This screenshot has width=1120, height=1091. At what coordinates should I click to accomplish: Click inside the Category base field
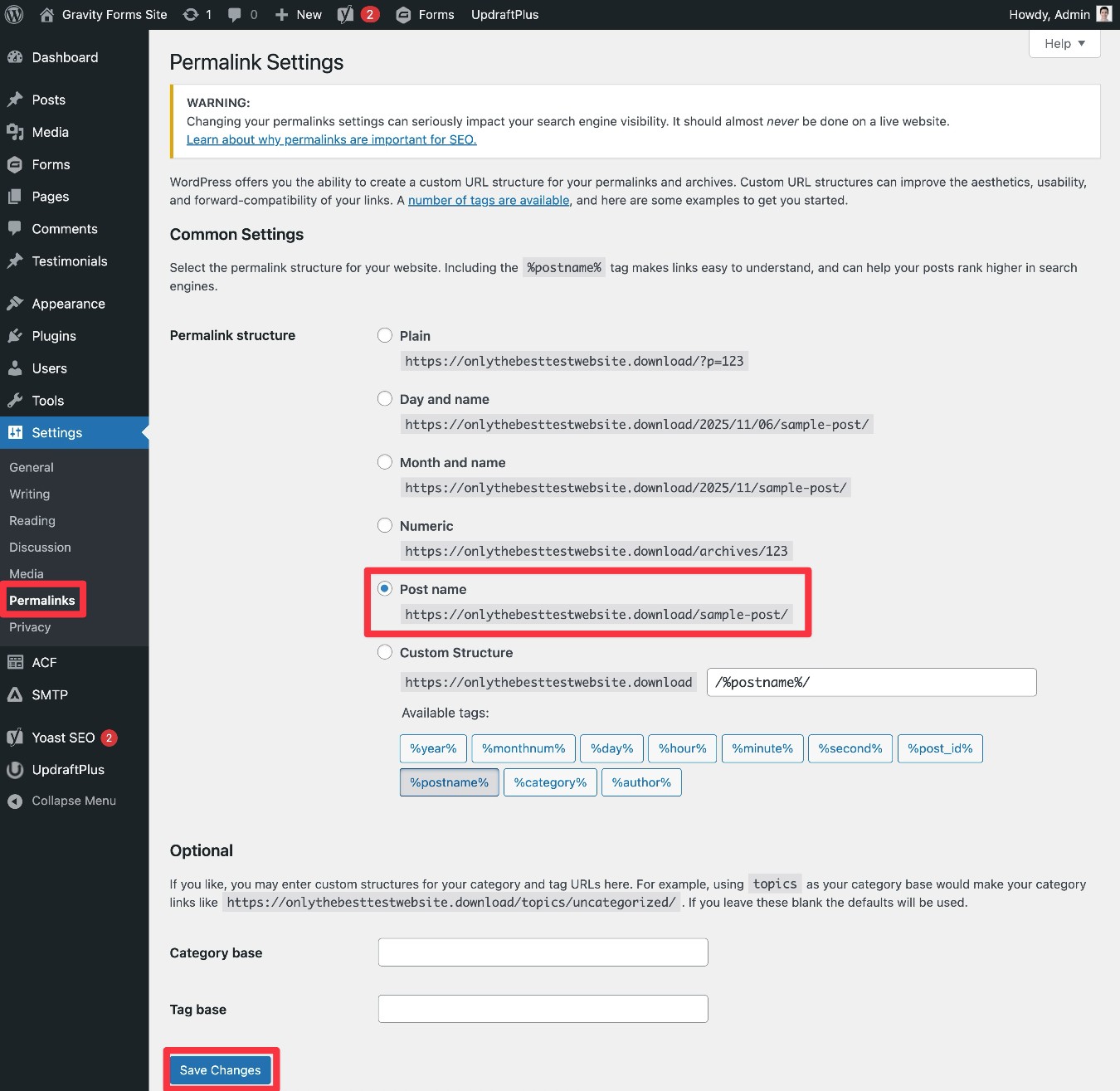coord(543,952)
